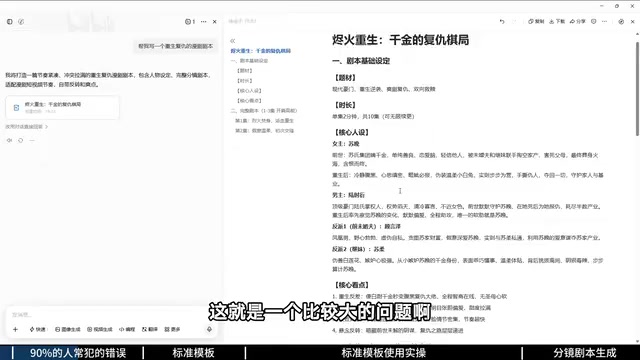Image resolution: width=640 pixels, height=360 pixels.
Task: Click the heading 一、剧本基础设定 in document
Action: pos(361,61)
